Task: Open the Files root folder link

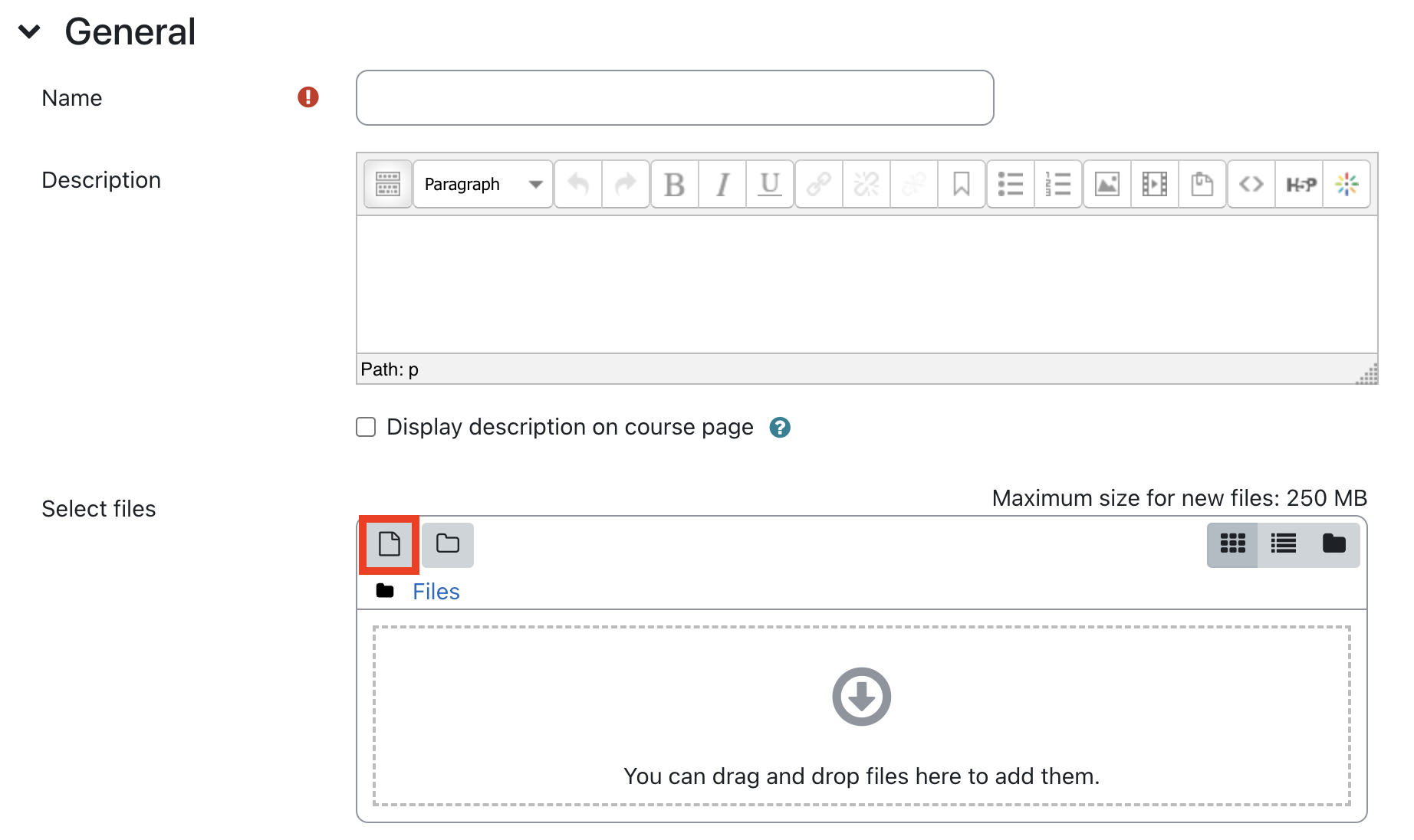Action: (x=436, y=592)
